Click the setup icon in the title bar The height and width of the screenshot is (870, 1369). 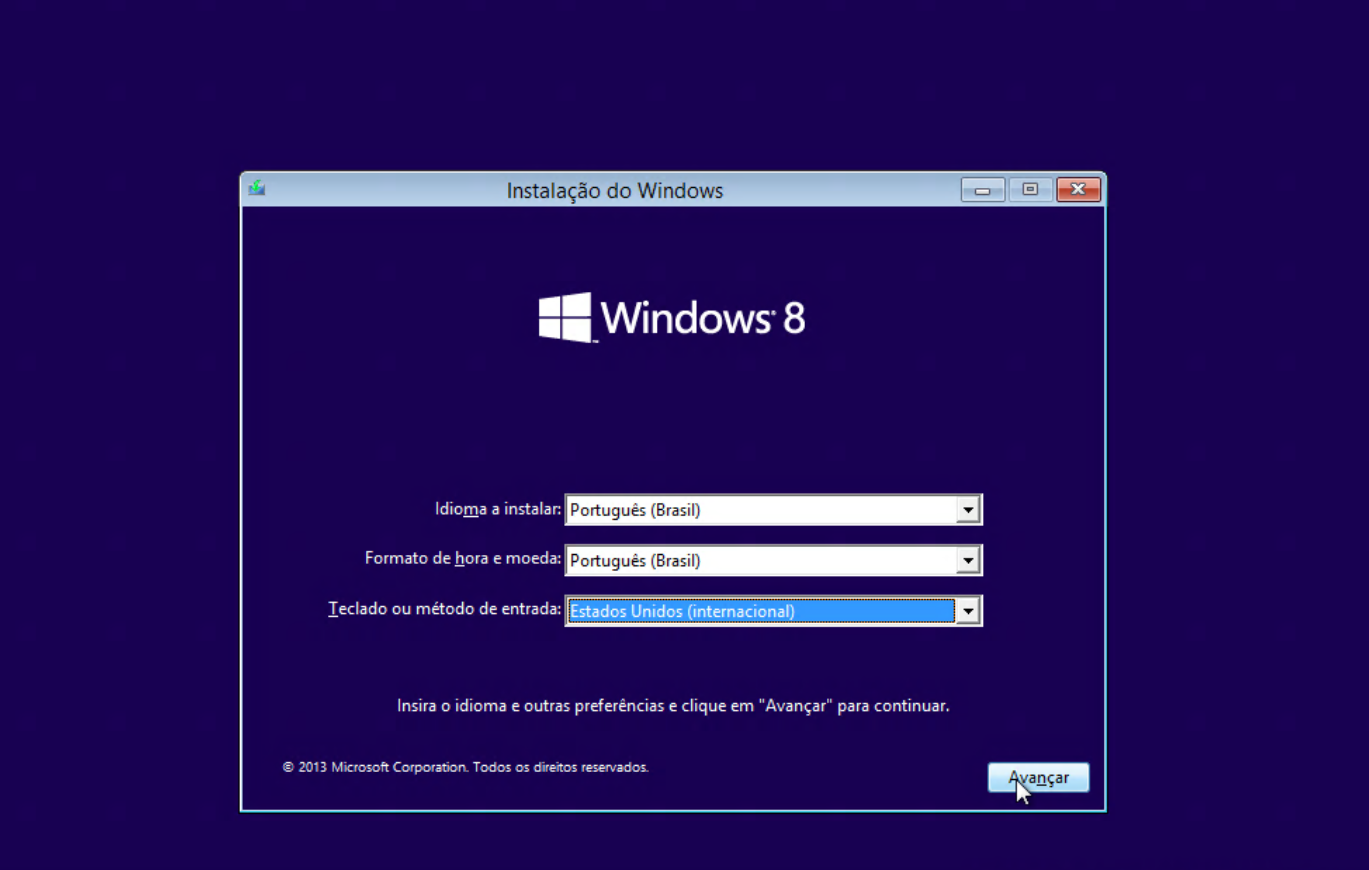pos(257,188)
